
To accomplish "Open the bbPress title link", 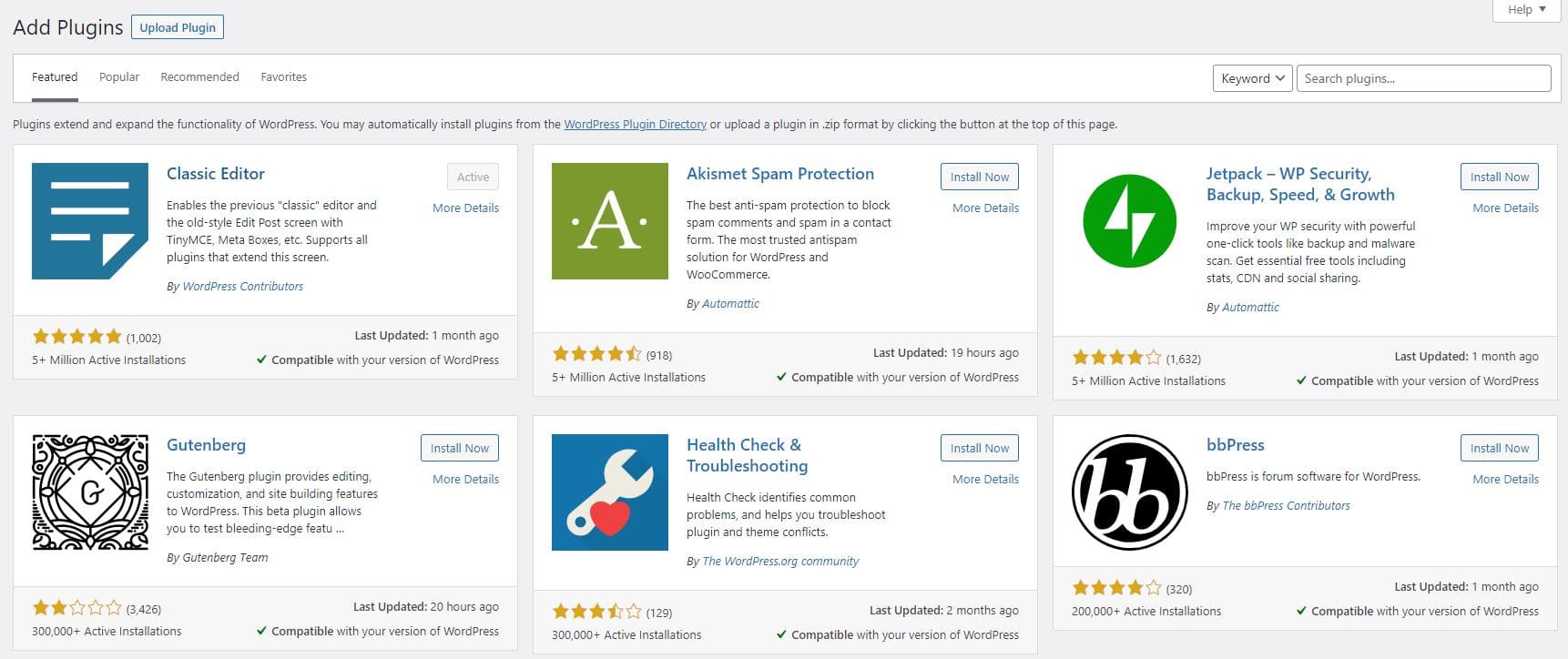I will [x=1236, y=445].
